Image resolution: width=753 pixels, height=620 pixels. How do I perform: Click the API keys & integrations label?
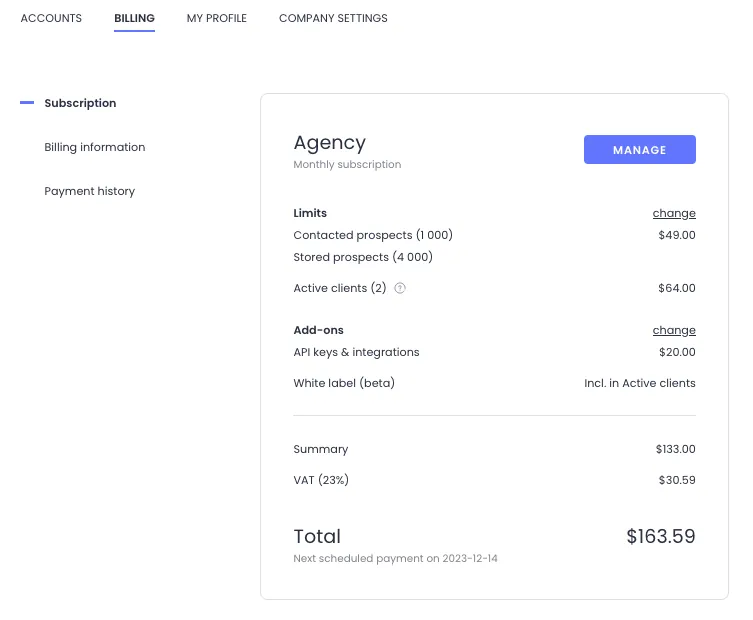coord(356,353)
